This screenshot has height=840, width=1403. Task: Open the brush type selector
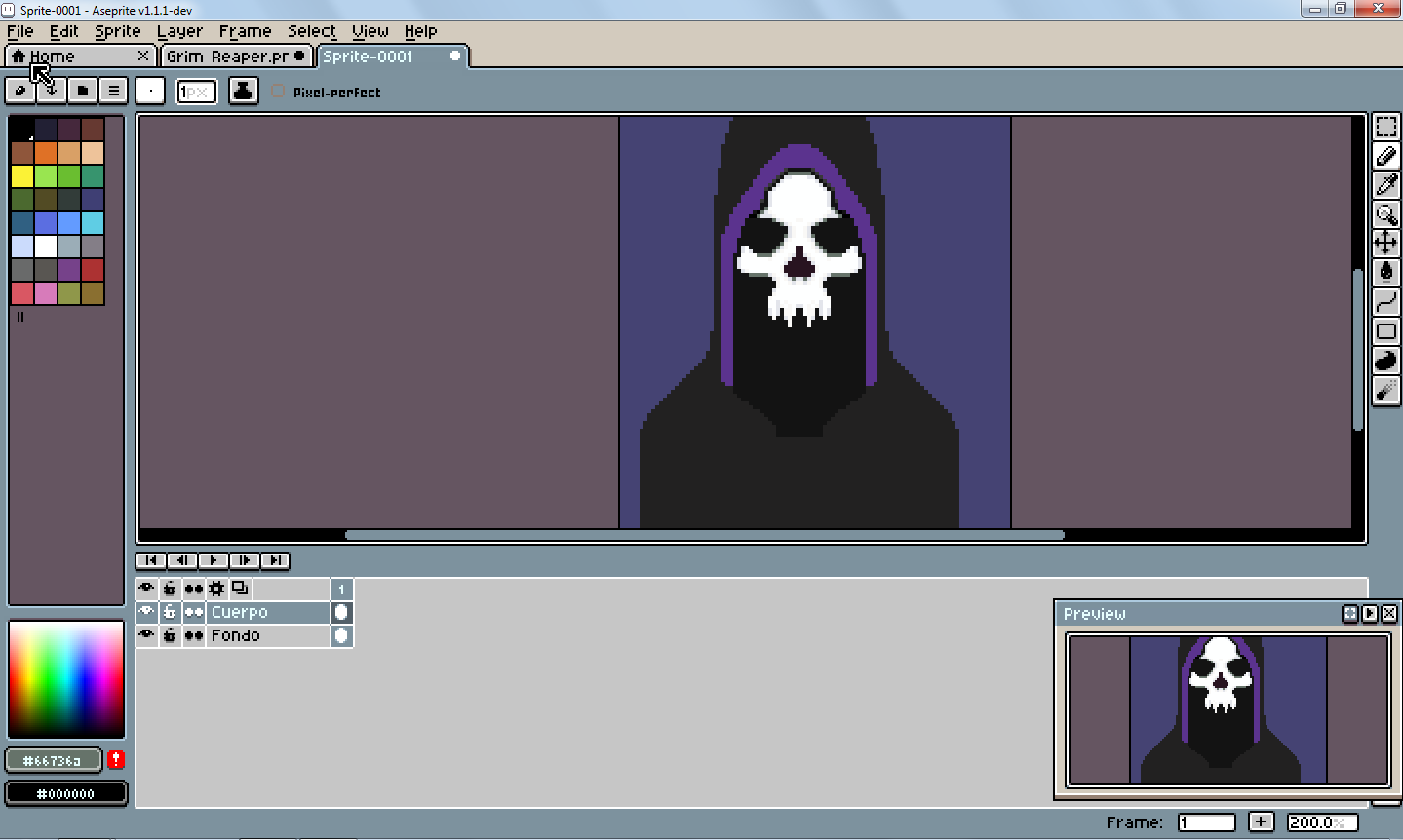[x=150, y=92]
